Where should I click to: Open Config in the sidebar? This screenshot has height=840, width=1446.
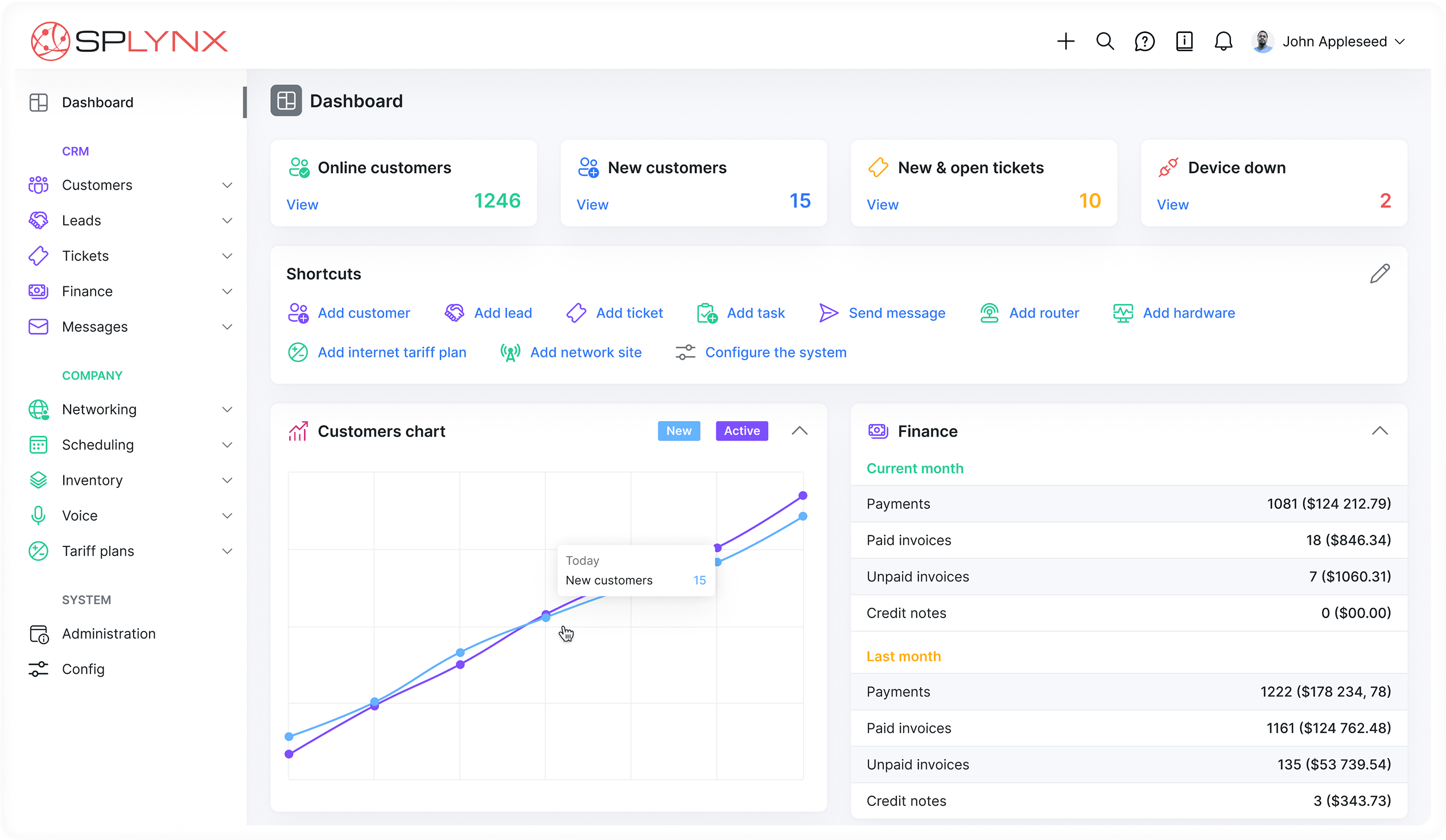coord(83,669)
